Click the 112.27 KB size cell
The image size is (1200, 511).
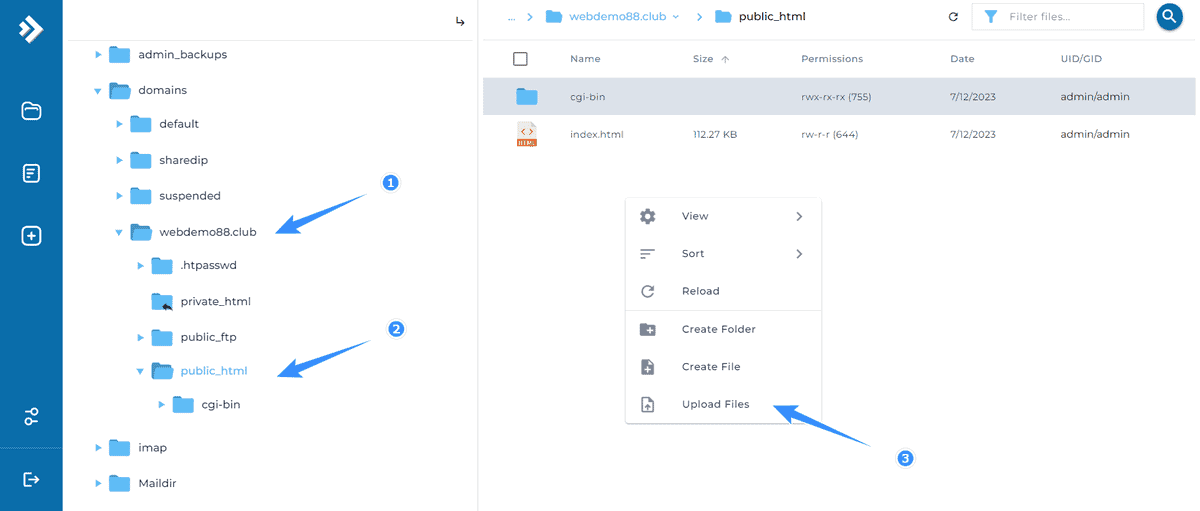pos(715,134)
